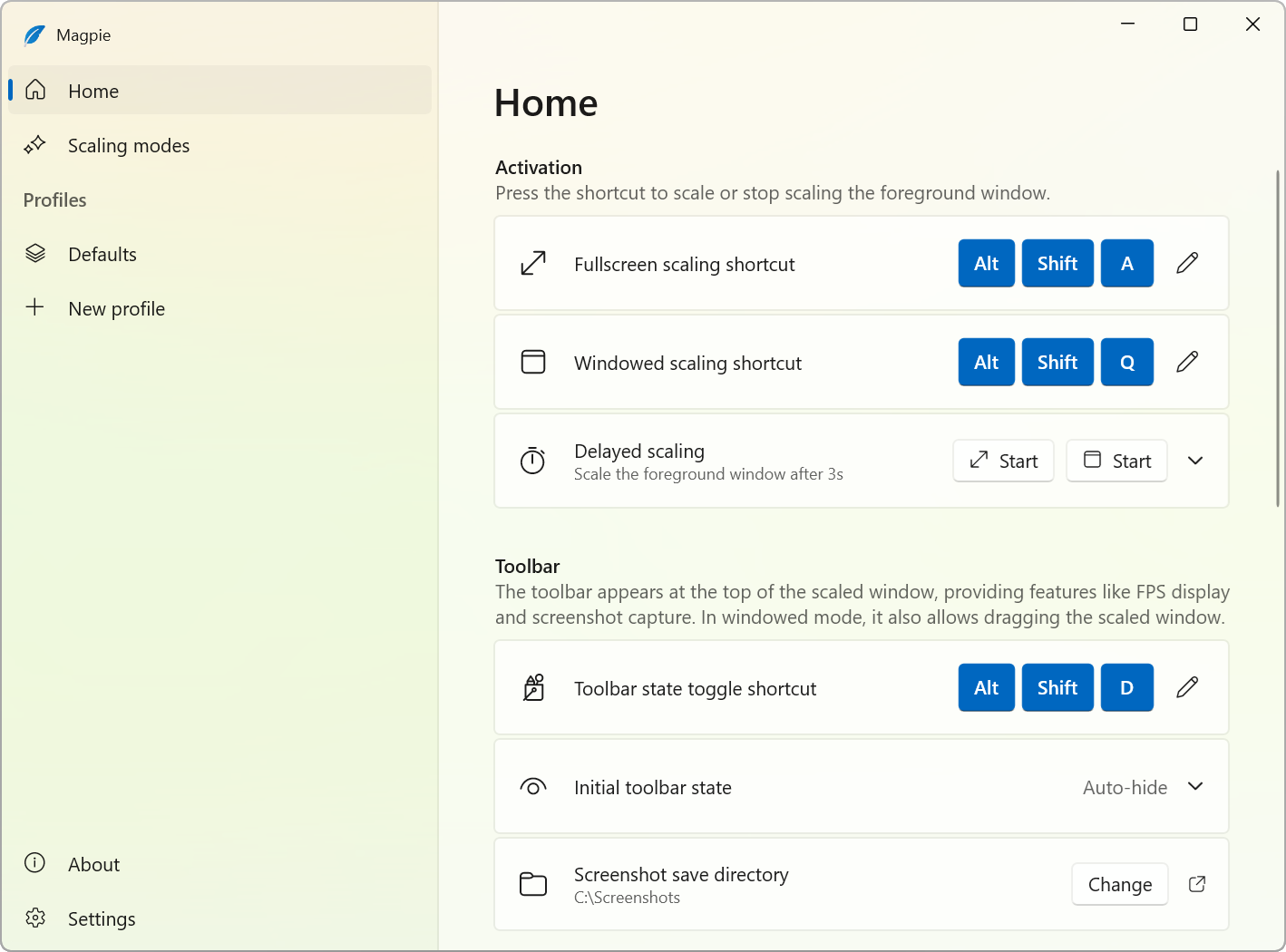
Task: Click the Delayed scaling stopwatch icon
Action: coord(533,461)
